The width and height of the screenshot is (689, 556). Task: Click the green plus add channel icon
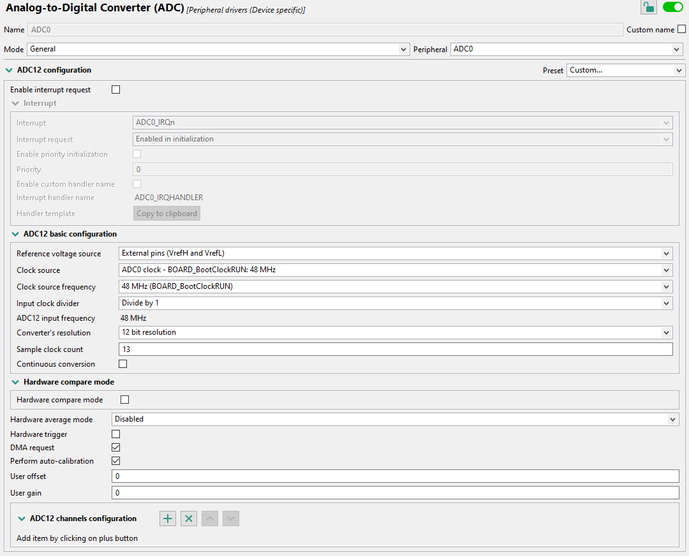click(167, 519)
